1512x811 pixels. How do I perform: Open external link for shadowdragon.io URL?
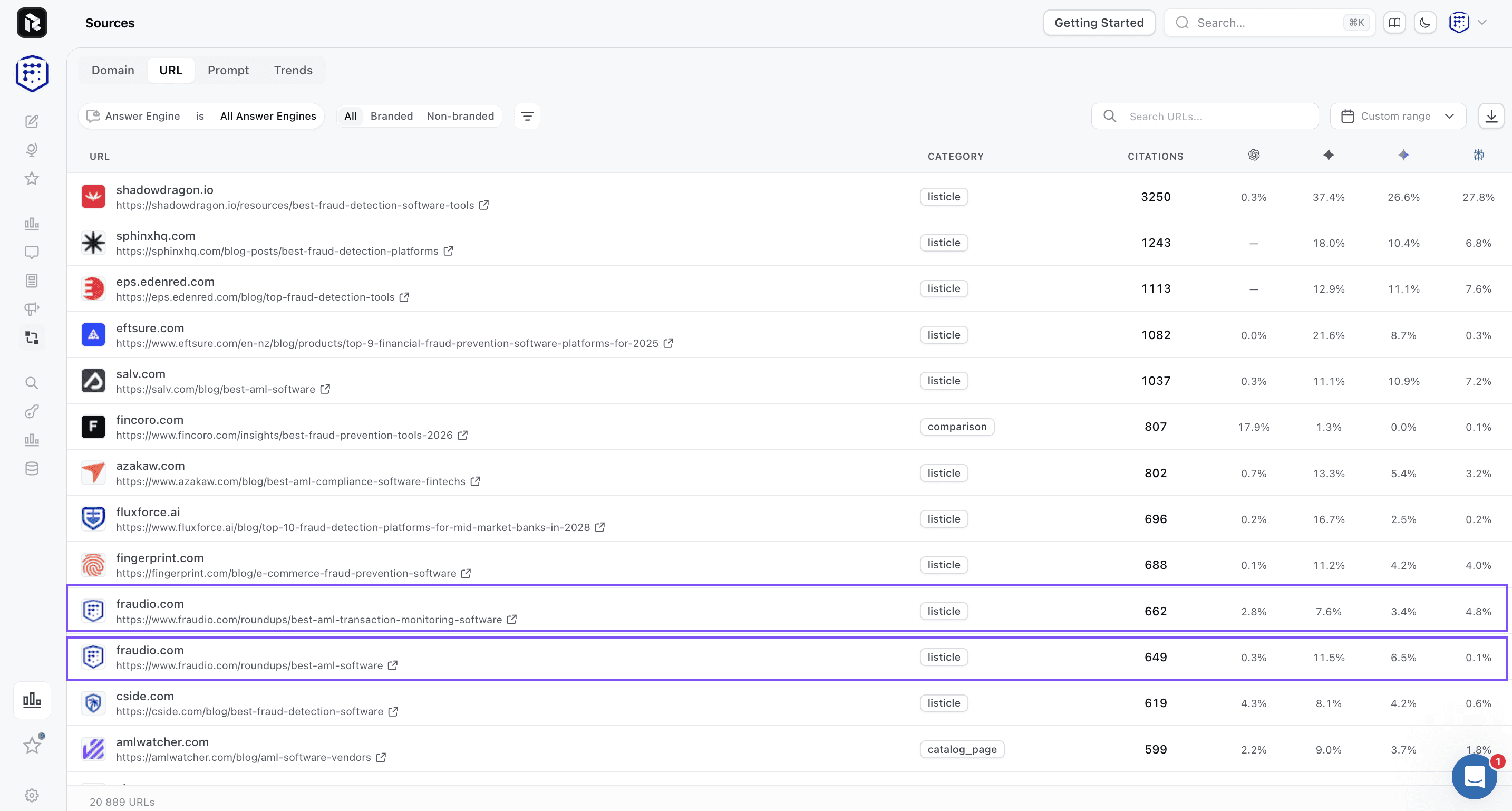pos(483,205)
